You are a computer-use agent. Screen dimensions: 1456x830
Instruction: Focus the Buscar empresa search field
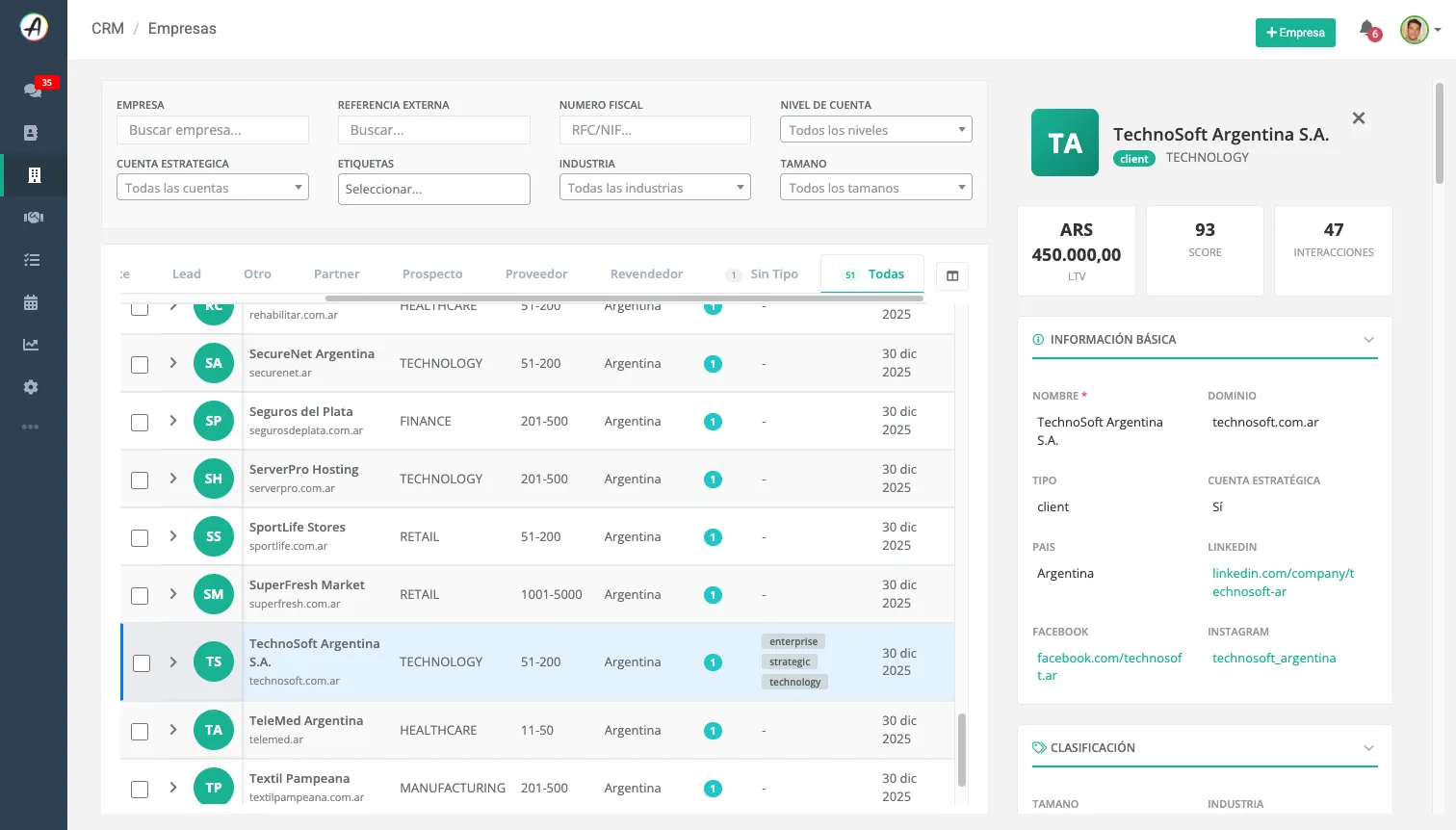click(213, 130)
